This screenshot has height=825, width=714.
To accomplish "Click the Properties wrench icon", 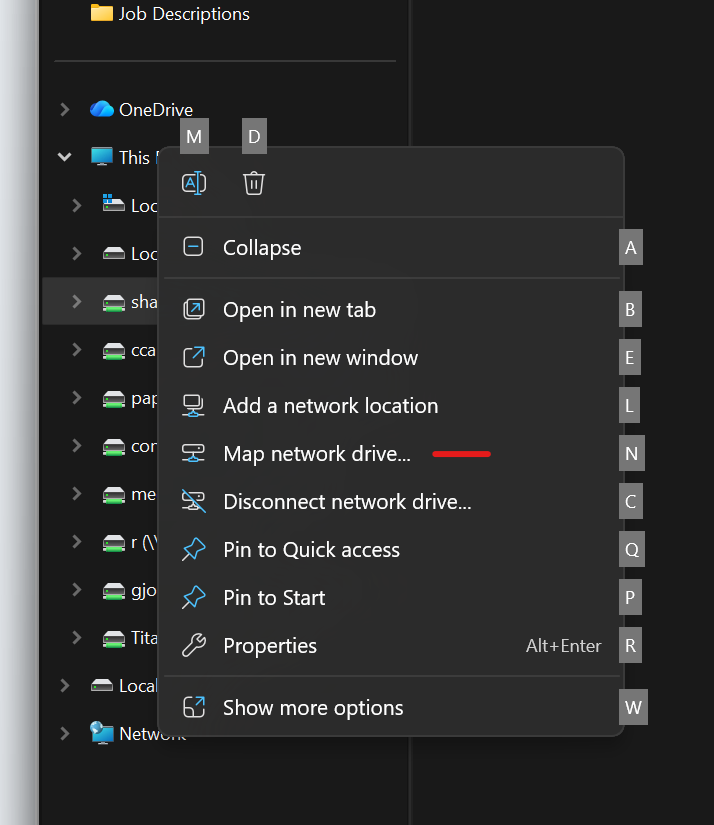I will (x=194, y=646).
